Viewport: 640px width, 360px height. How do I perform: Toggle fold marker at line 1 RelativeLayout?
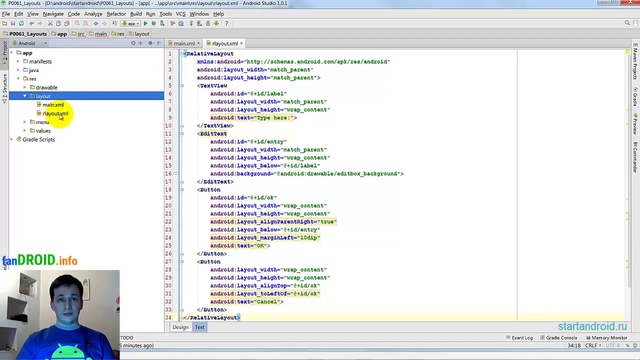183,53
